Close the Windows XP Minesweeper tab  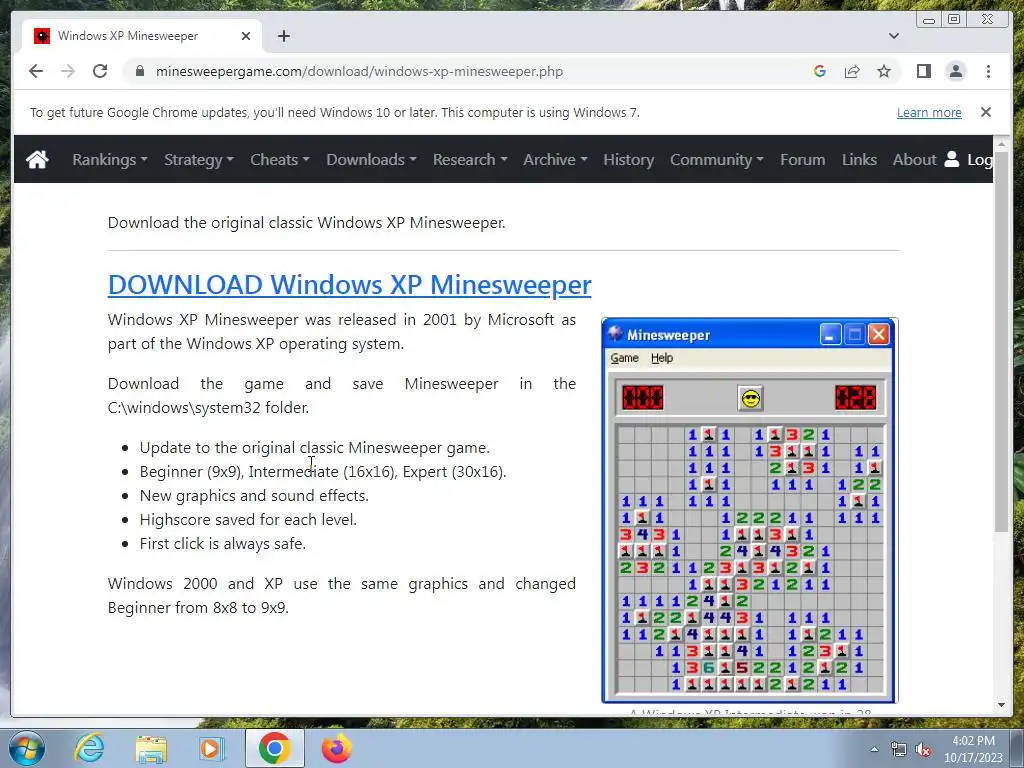[246, 36]
